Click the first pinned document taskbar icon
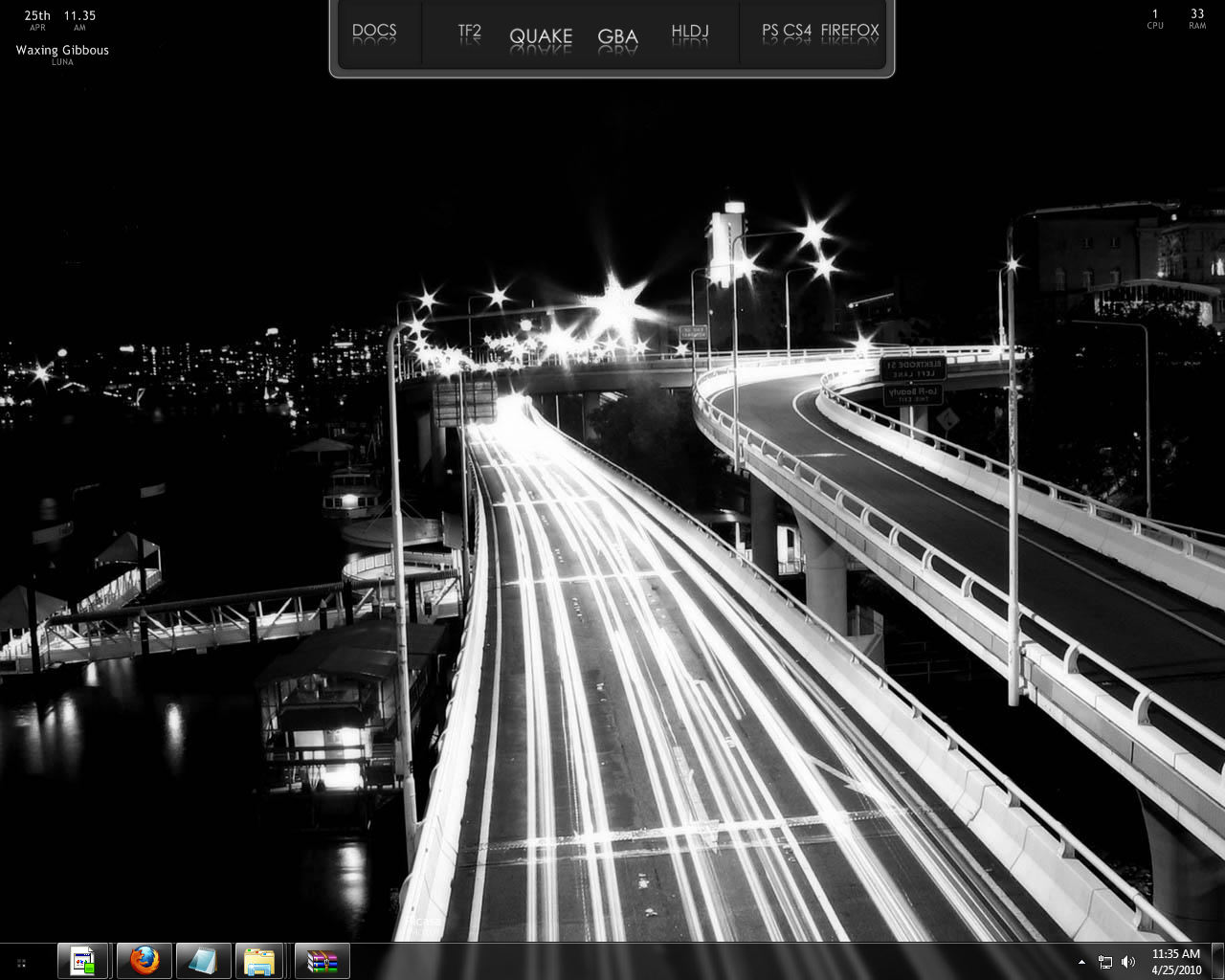The width and height of the screenshot is (1225, 980). pos(83,961)
